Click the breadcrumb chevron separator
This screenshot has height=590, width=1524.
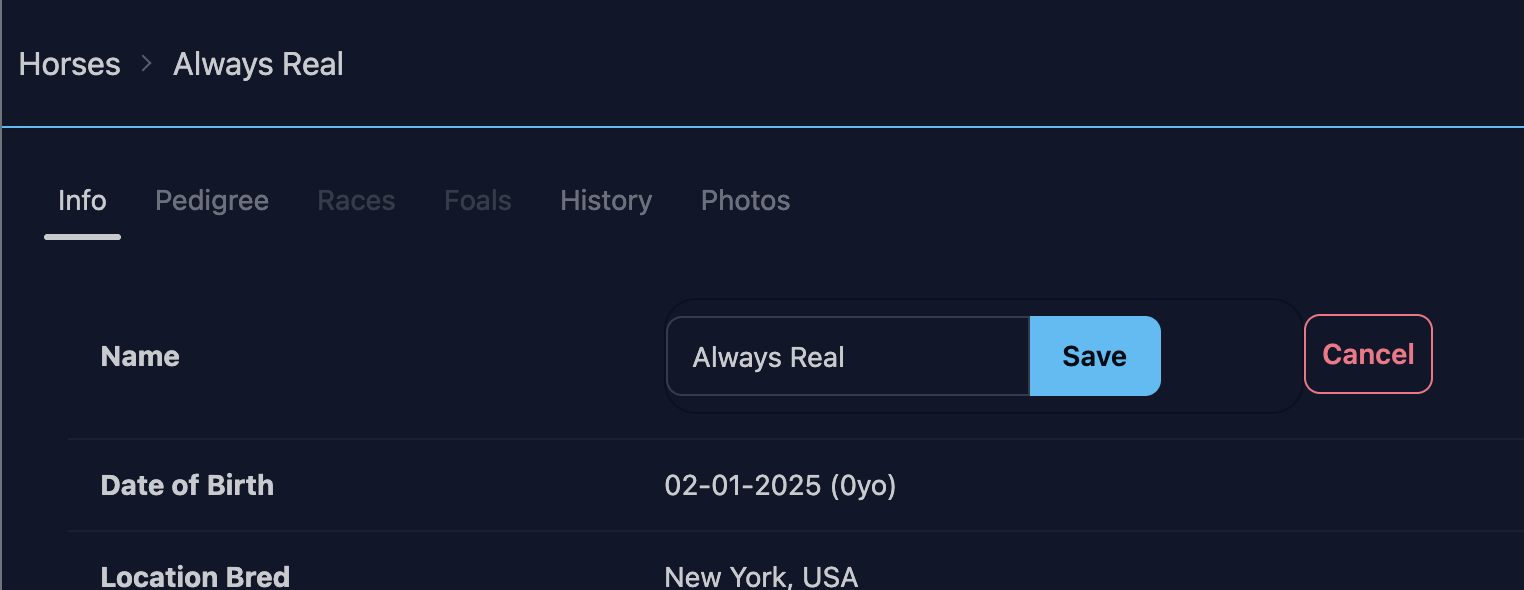point(147,64)
